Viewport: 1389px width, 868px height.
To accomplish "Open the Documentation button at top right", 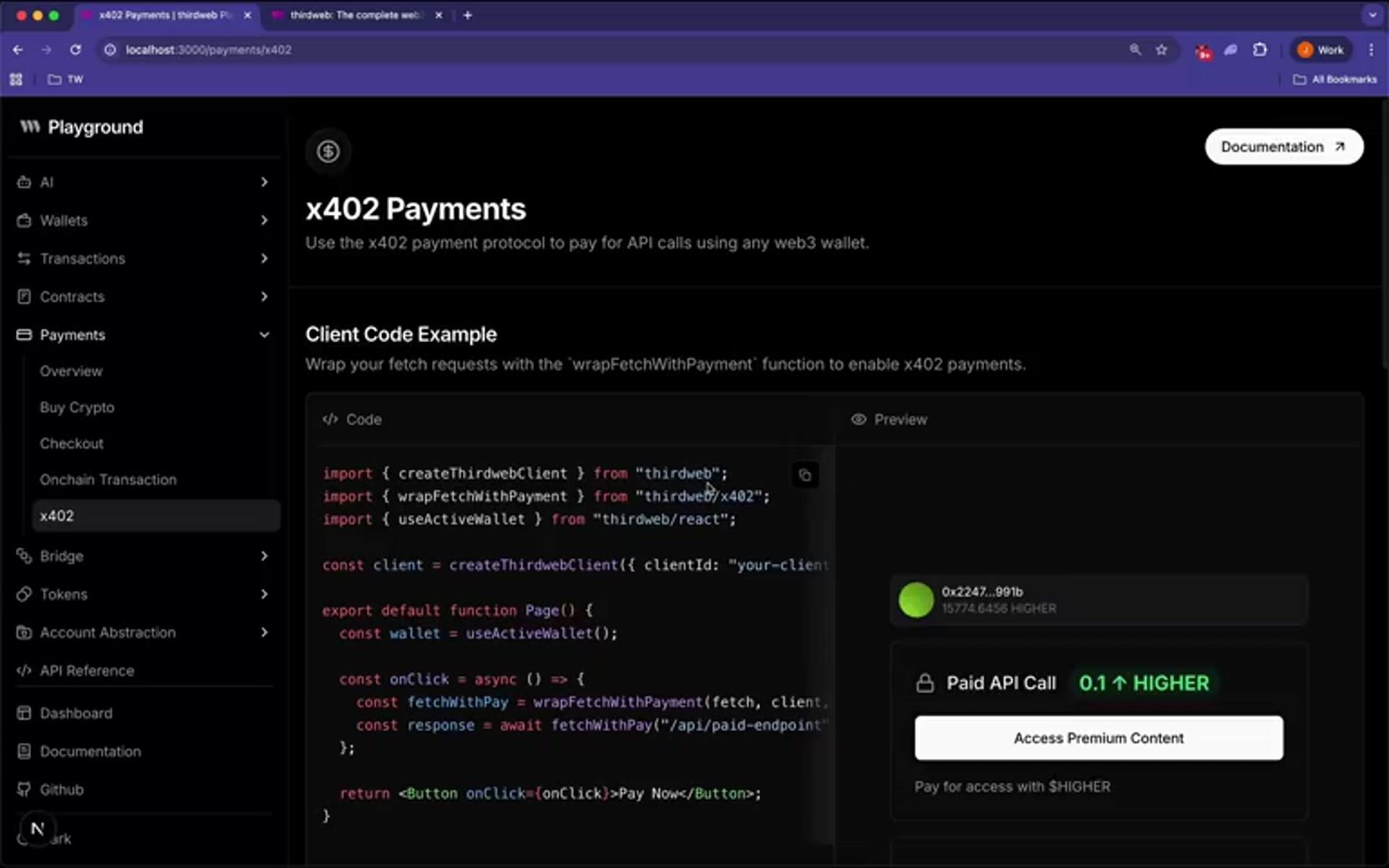I will 1283,147.
